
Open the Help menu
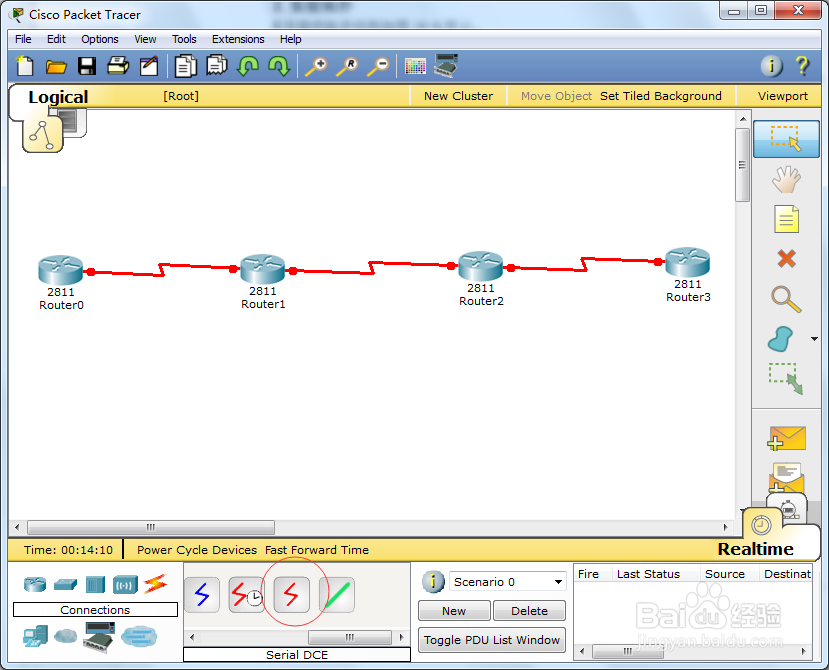(x=290, y=39)
